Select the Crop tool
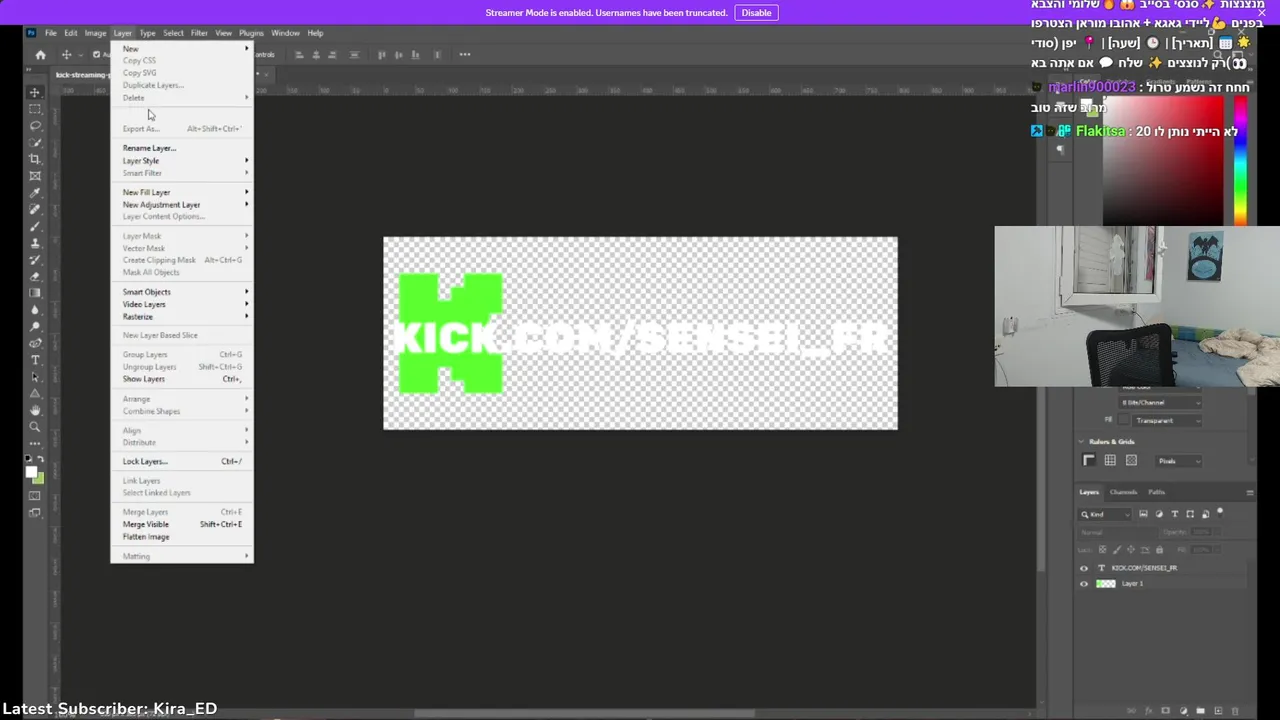 pos(35,159)
